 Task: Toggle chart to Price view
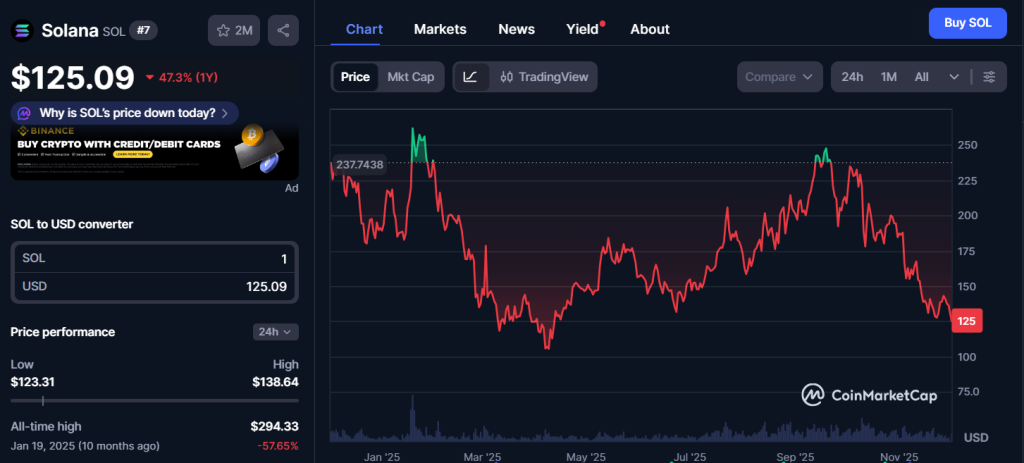click(355, 76)
